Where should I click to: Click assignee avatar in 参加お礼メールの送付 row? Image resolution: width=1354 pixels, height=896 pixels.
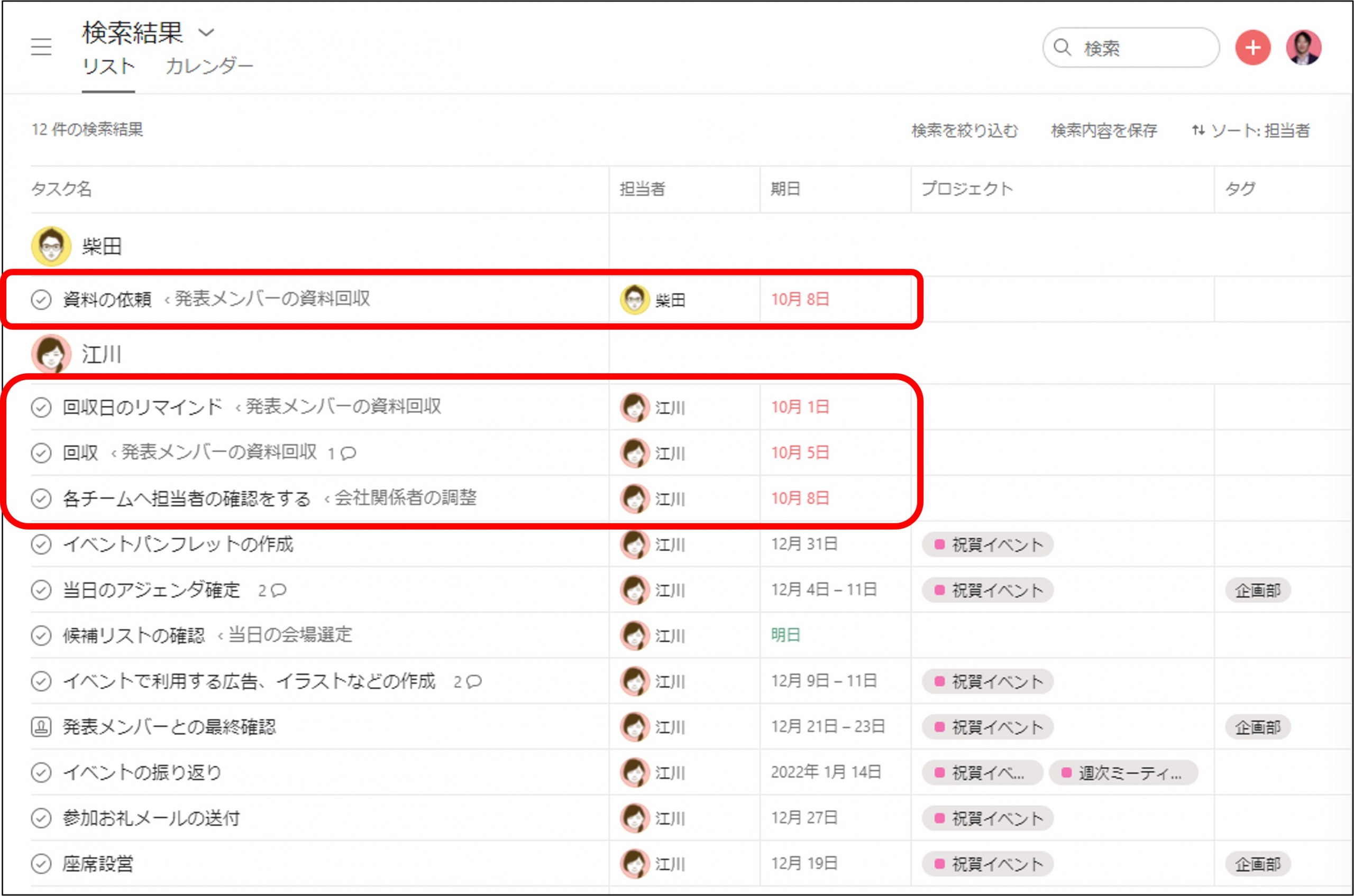click(x=635, y=818)
